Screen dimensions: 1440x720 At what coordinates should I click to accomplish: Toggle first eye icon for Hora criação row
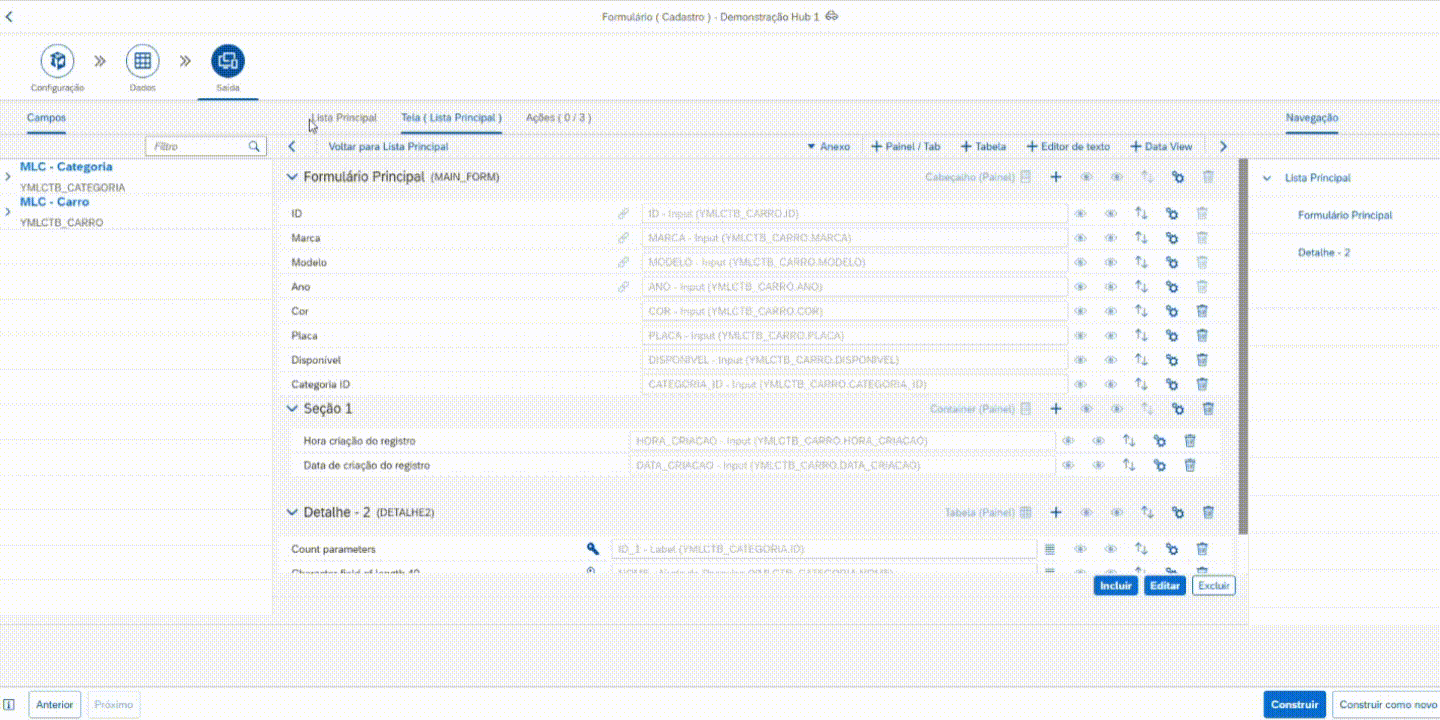coord(1068,441)
